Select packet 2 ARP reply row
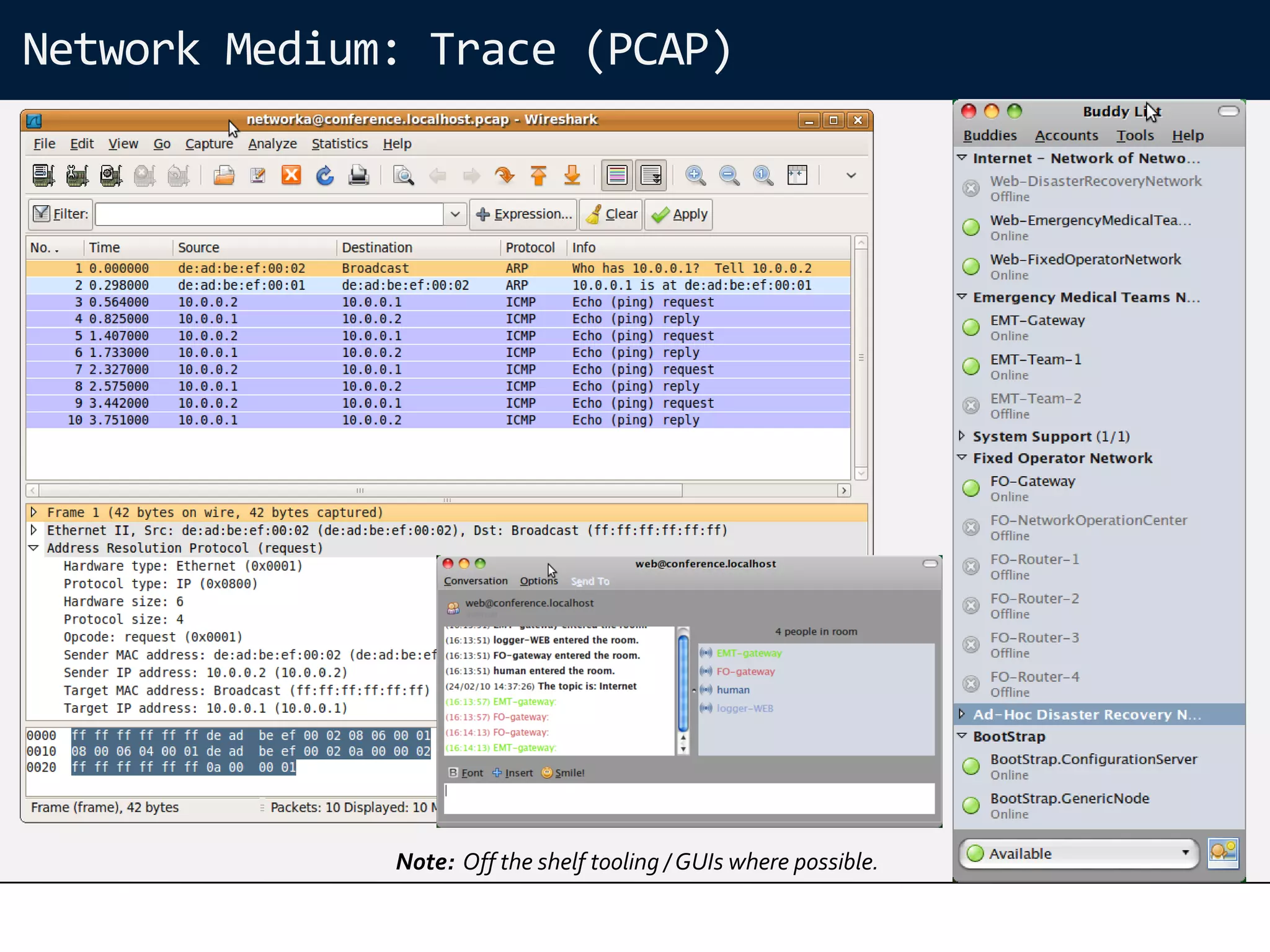 coord(438,285)
